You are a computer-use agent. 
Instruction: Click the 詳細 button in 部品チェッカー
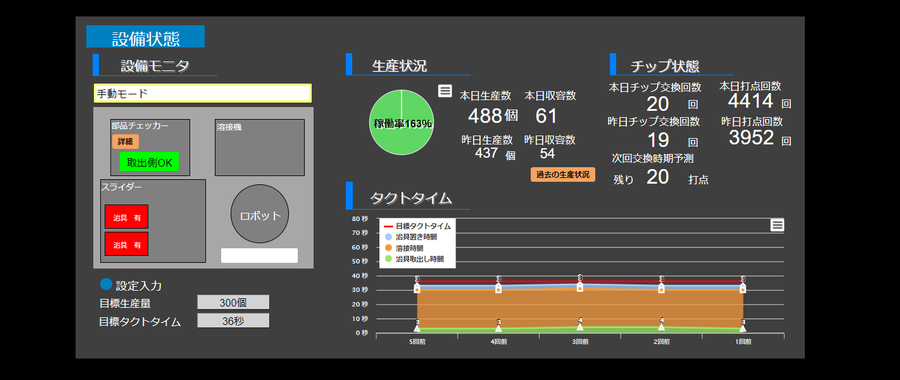(125, 142)
